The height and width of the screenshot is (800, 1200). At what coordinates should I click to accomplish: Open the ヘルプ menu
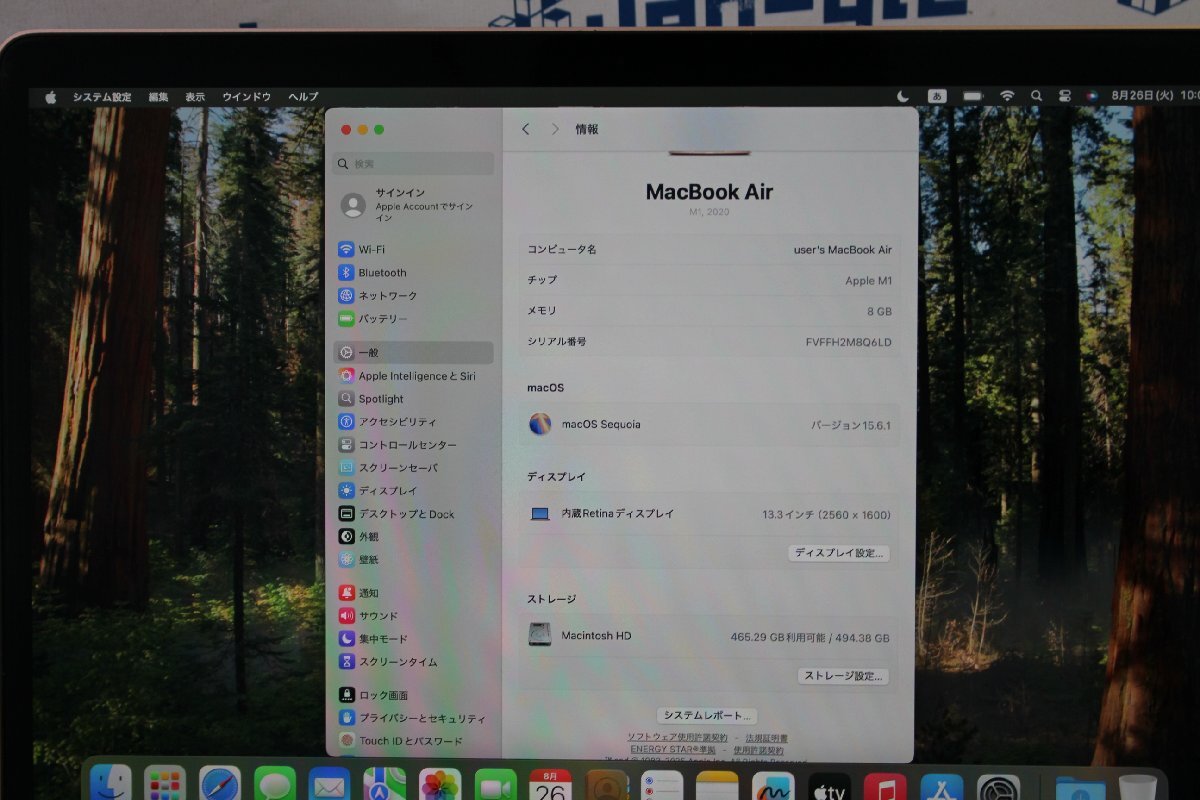pyautogui.click(x=303, y=97)
